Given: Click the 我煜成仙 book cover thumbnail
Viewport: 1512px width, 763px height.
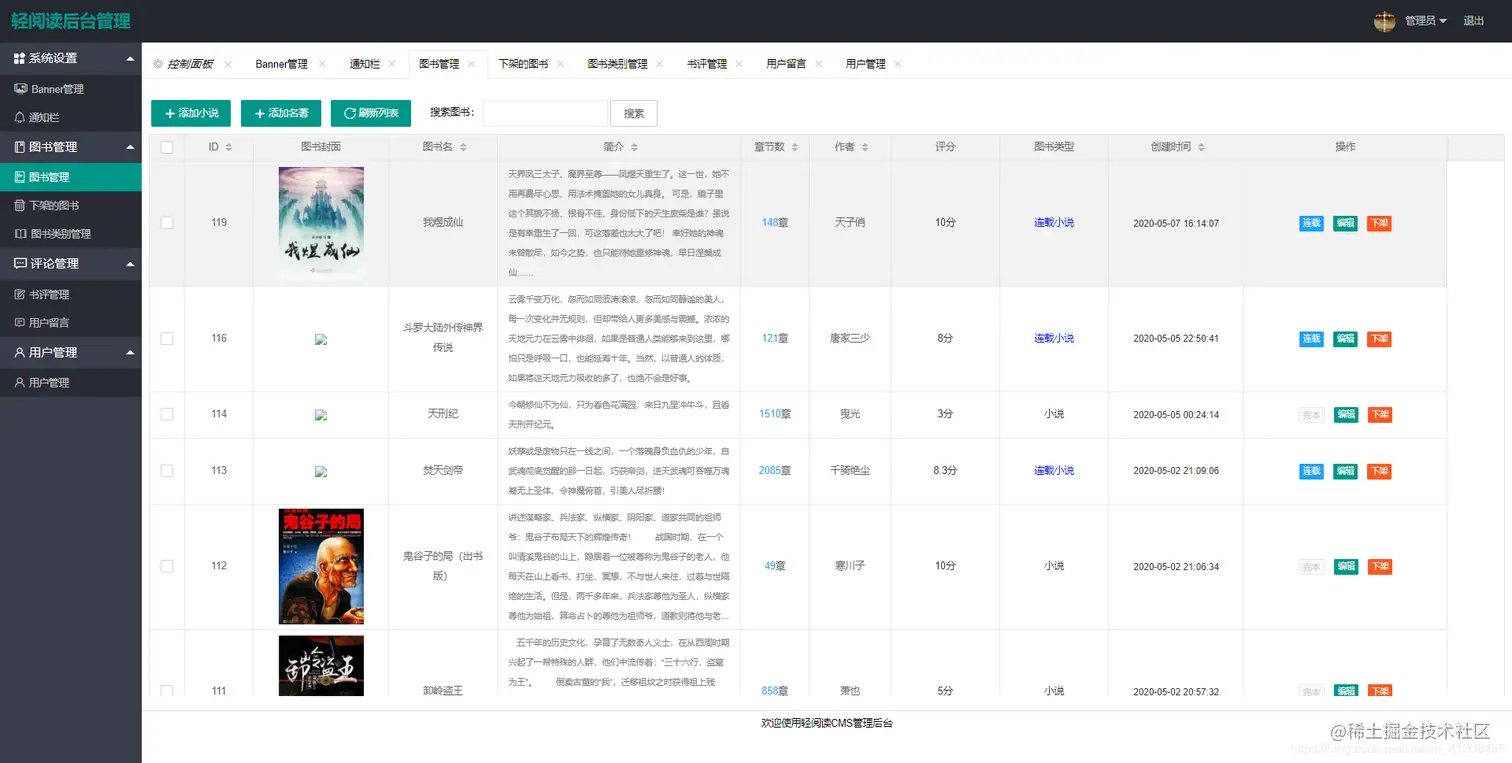Looking at the screenshot, I should point(321,223).
